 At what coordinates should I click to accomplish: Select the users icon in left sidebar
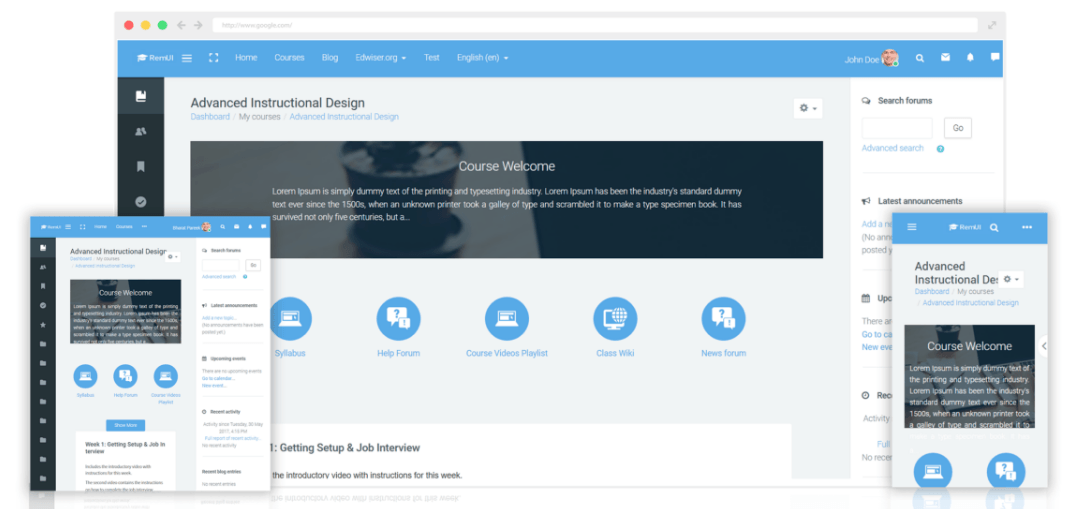pos(141,132)
